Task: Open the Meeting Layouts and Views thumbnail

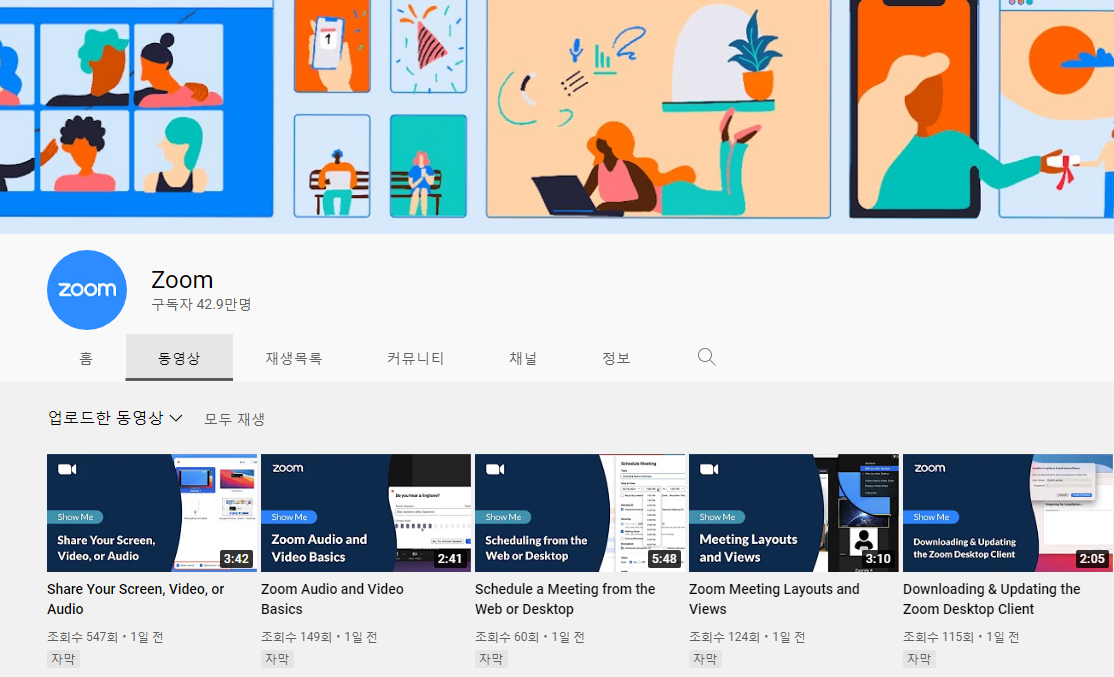Action: click(x=794, y=513)
